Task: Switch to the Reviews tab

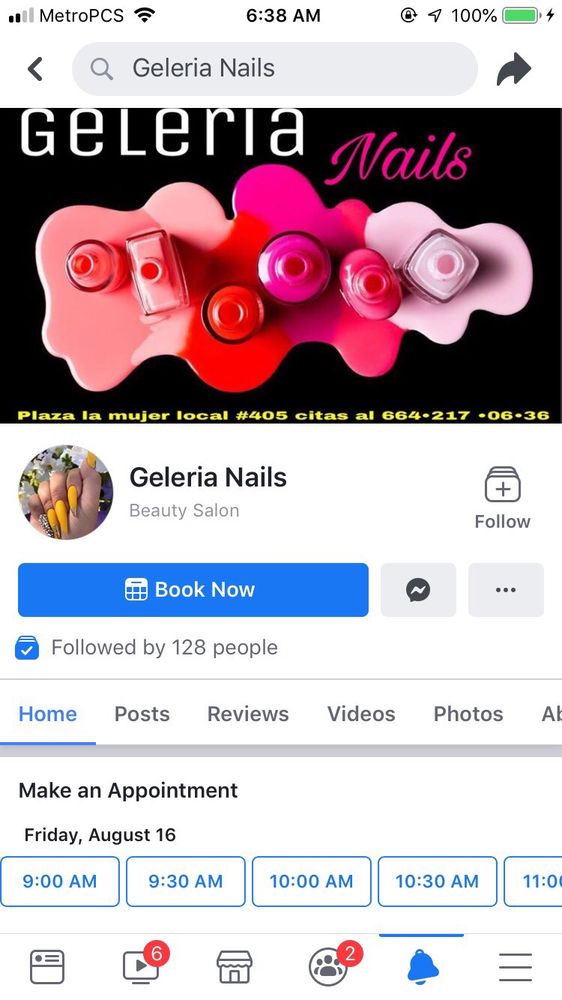Action: (x=248, y=714)
